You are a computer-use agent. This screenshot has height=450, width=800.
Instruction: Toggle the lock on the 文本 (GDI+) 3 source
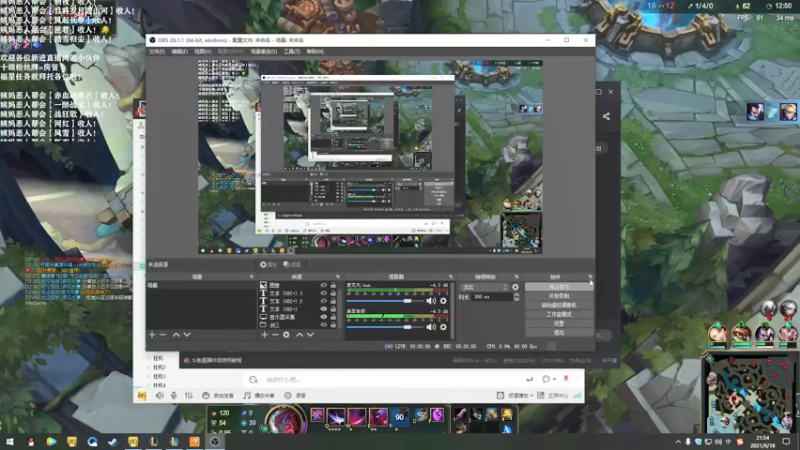[333, 293]
